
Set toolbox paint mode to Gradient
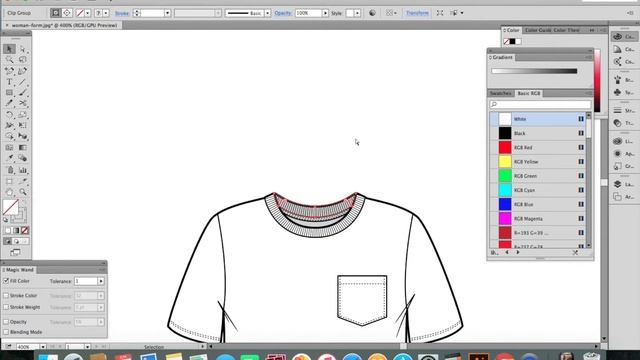coord(16,231)
